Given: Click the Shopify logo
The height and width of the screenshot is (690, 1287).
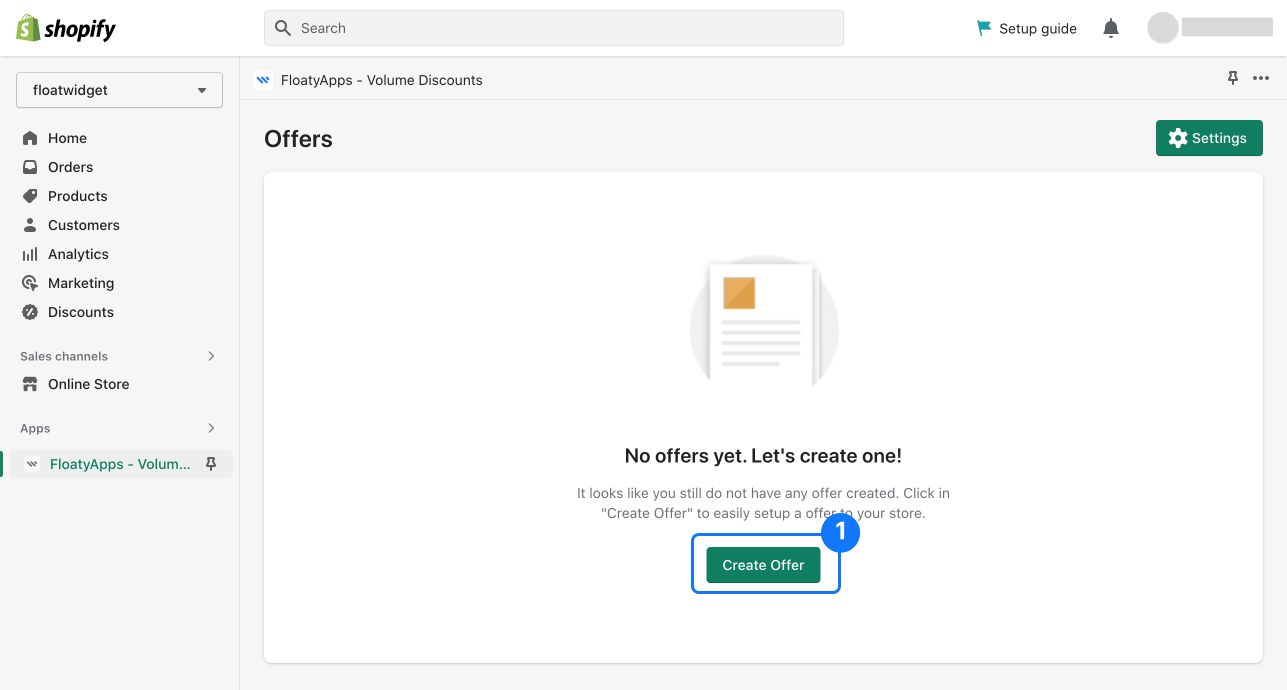Looking at the screenshot, I should click(x=66, y=28).
